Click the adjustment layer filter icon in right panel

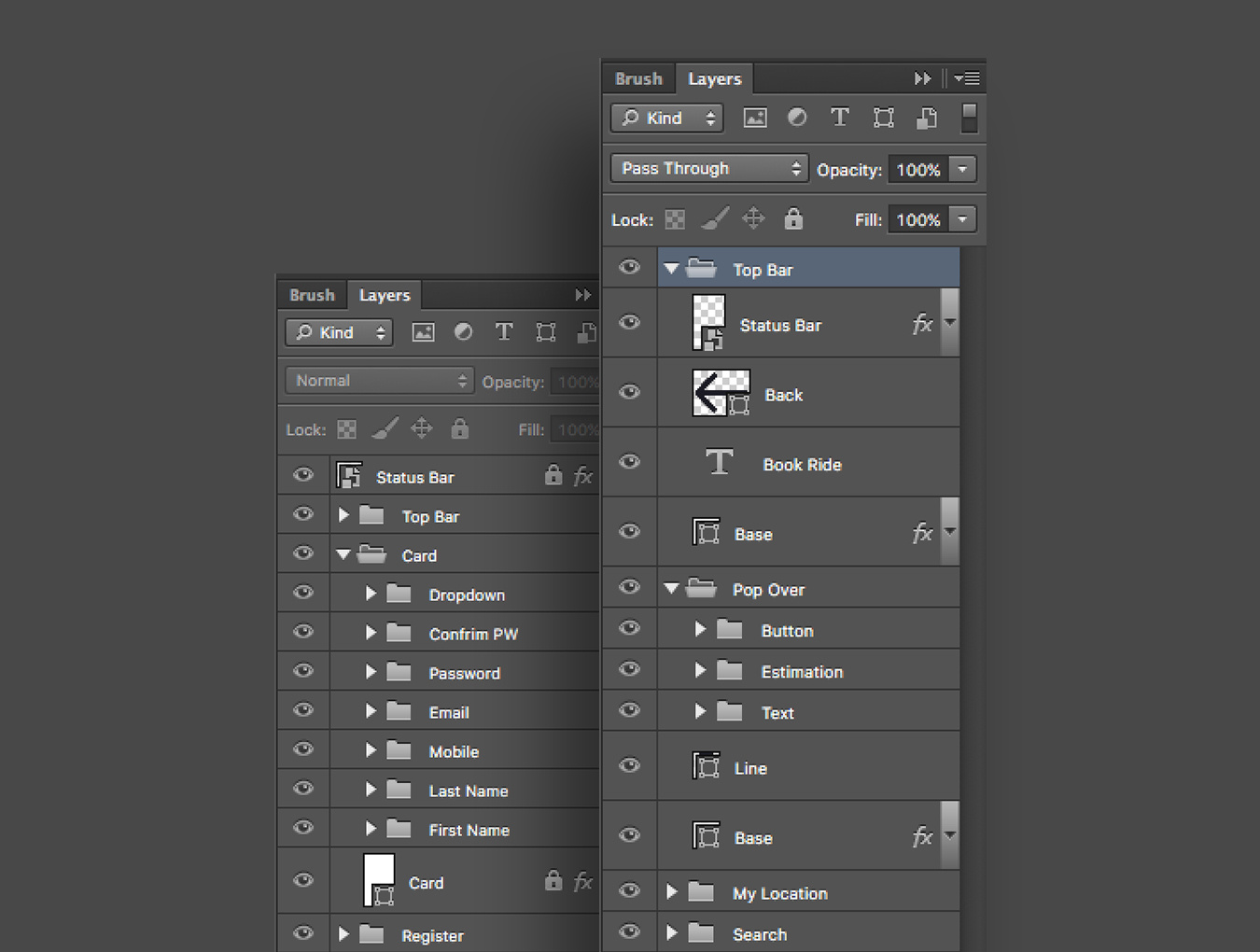tap(797, 118)
